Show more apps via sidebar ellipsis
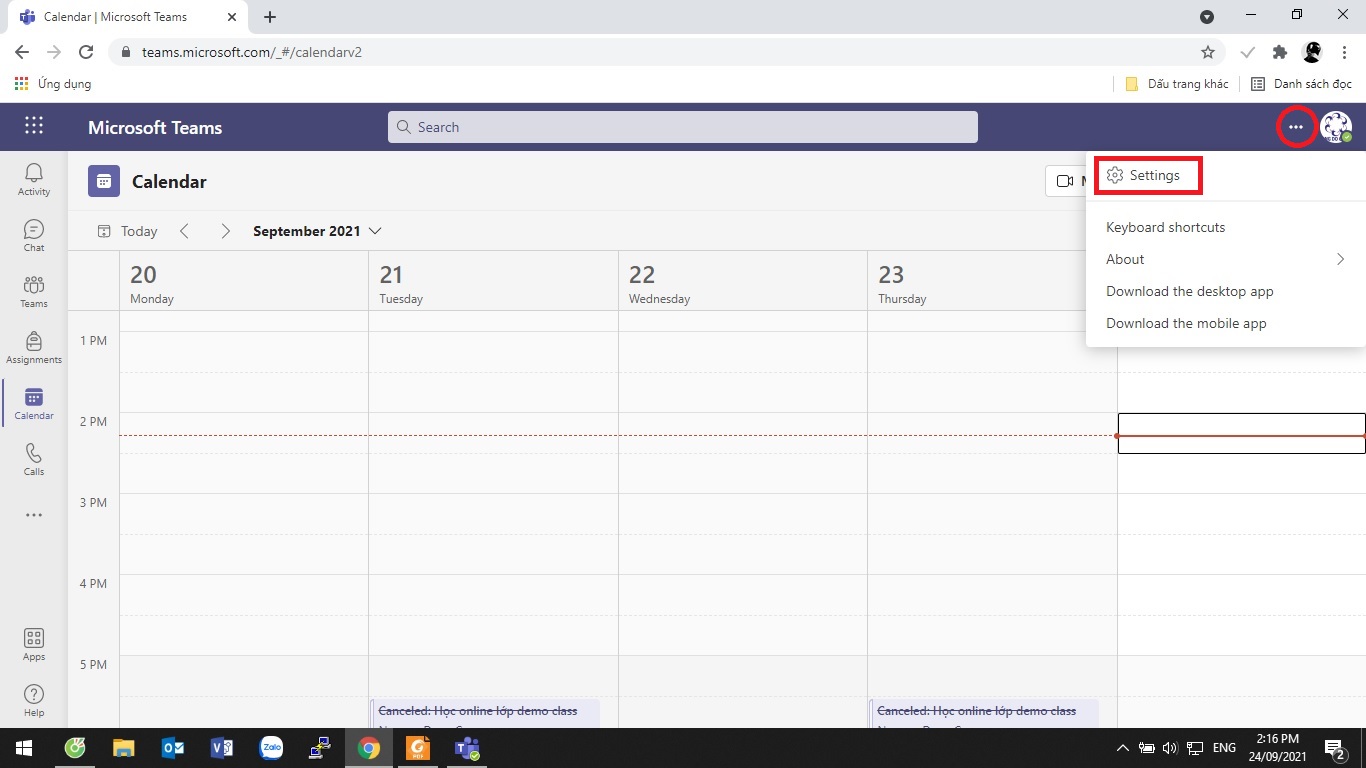 pyautogui.click(x=34, y=515)
